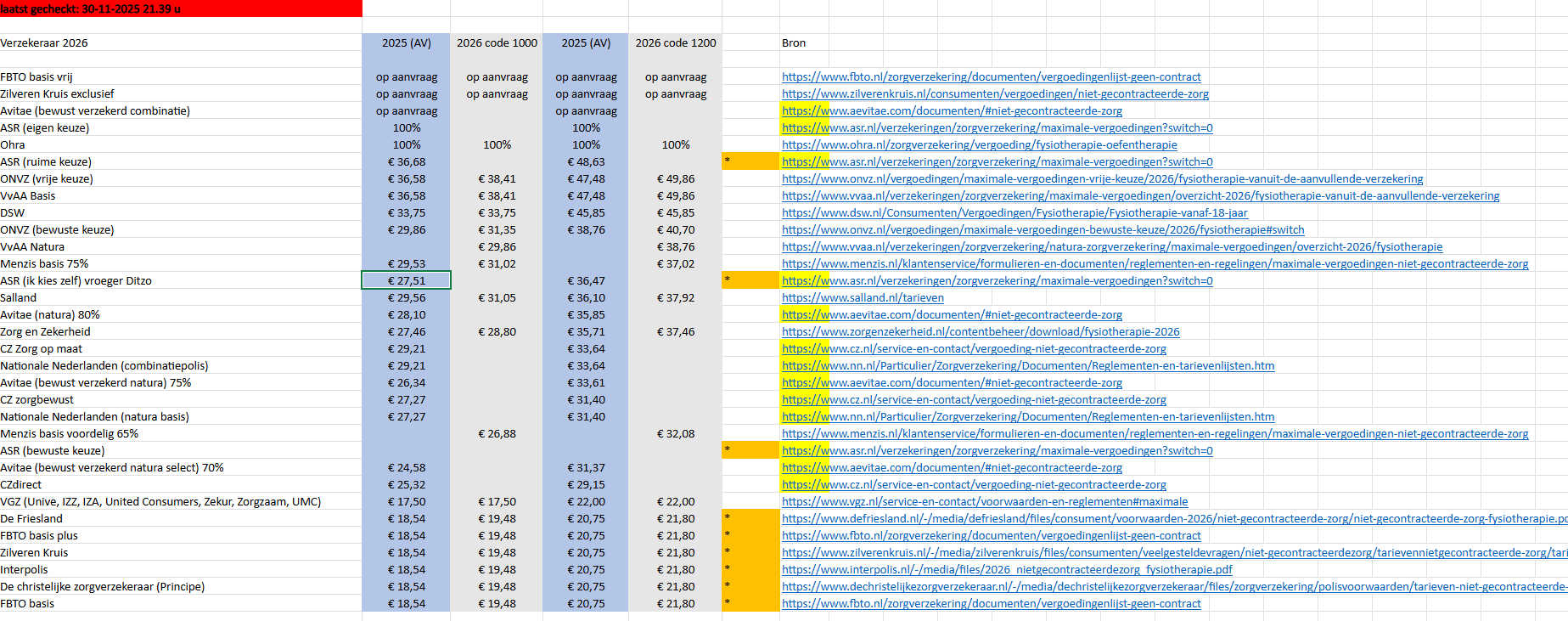Open the aevitae.com link for Avitae combinatie row
This screenshot has height=621, width=1568.
point(952,111)
